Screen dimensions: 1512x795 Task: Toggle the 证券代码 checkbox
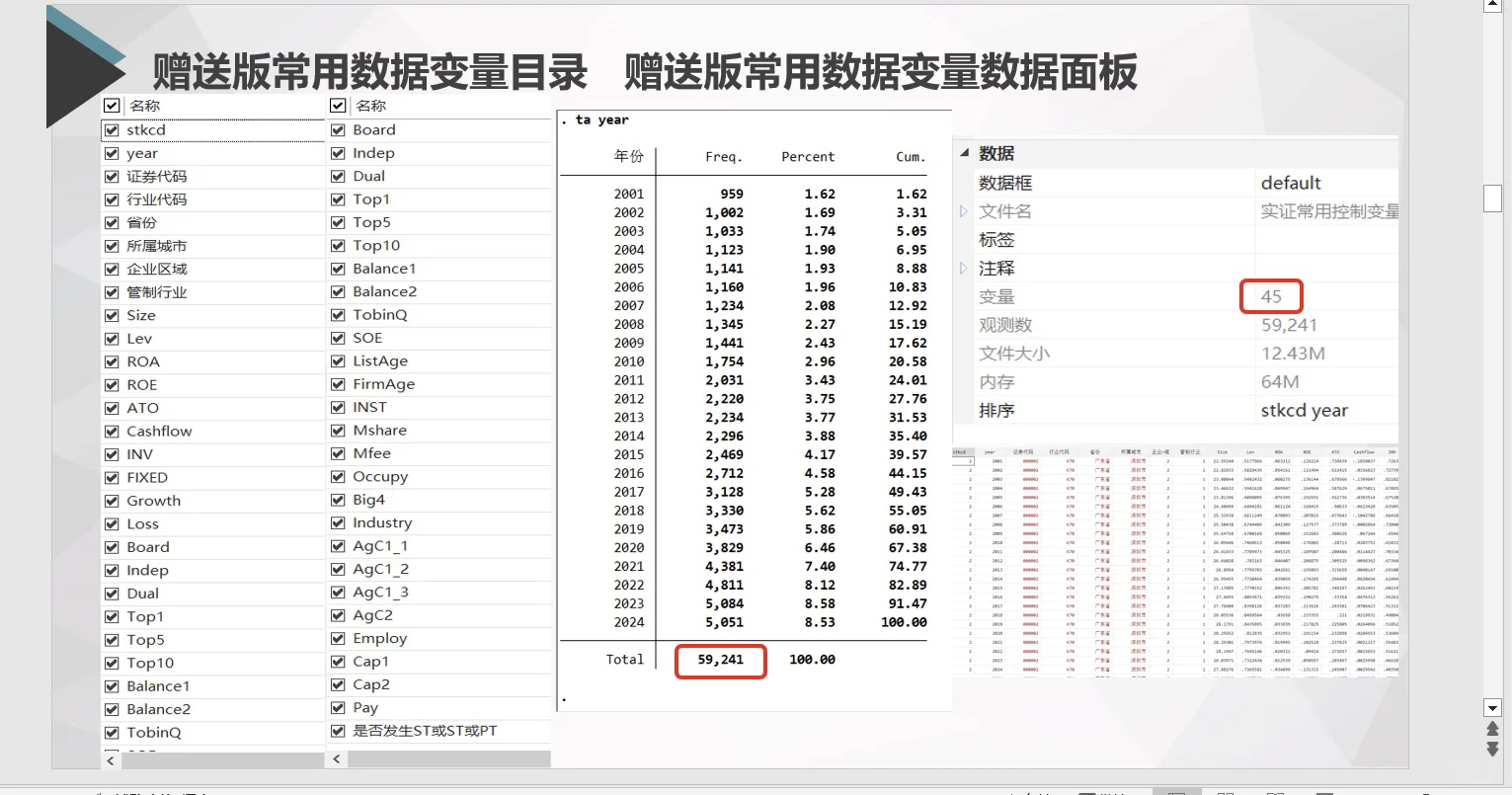click(x=112, y=177)
